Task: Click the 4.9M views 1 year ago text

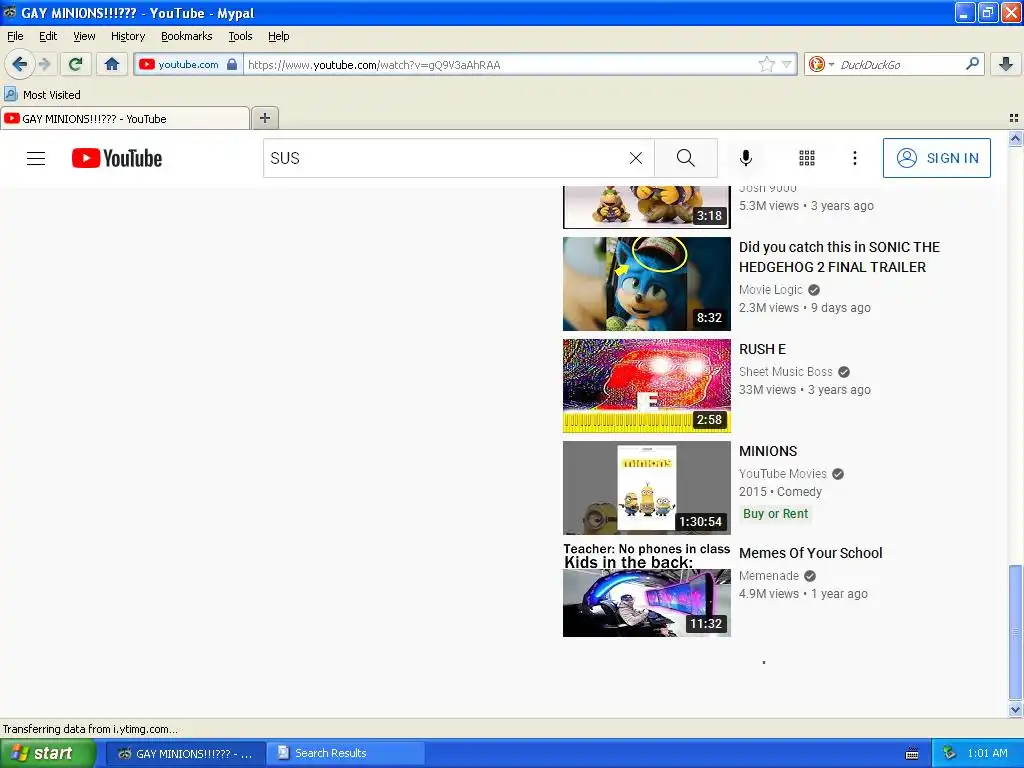Action: point(803,594)
